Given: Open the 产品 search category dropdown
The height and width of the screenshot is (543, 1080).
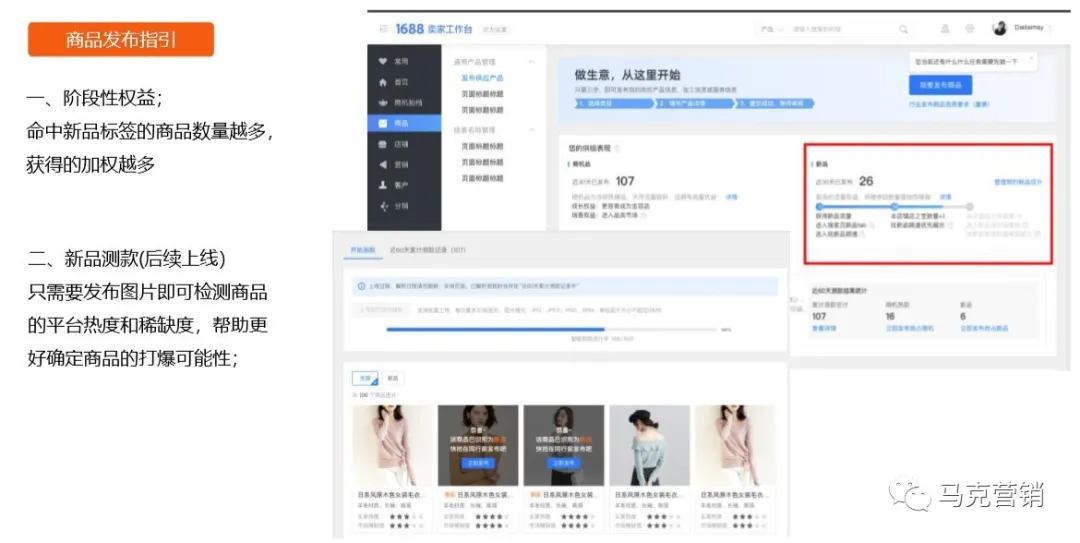Looking at the screenshot, I should pyautogui.click(x=771, y=30).
